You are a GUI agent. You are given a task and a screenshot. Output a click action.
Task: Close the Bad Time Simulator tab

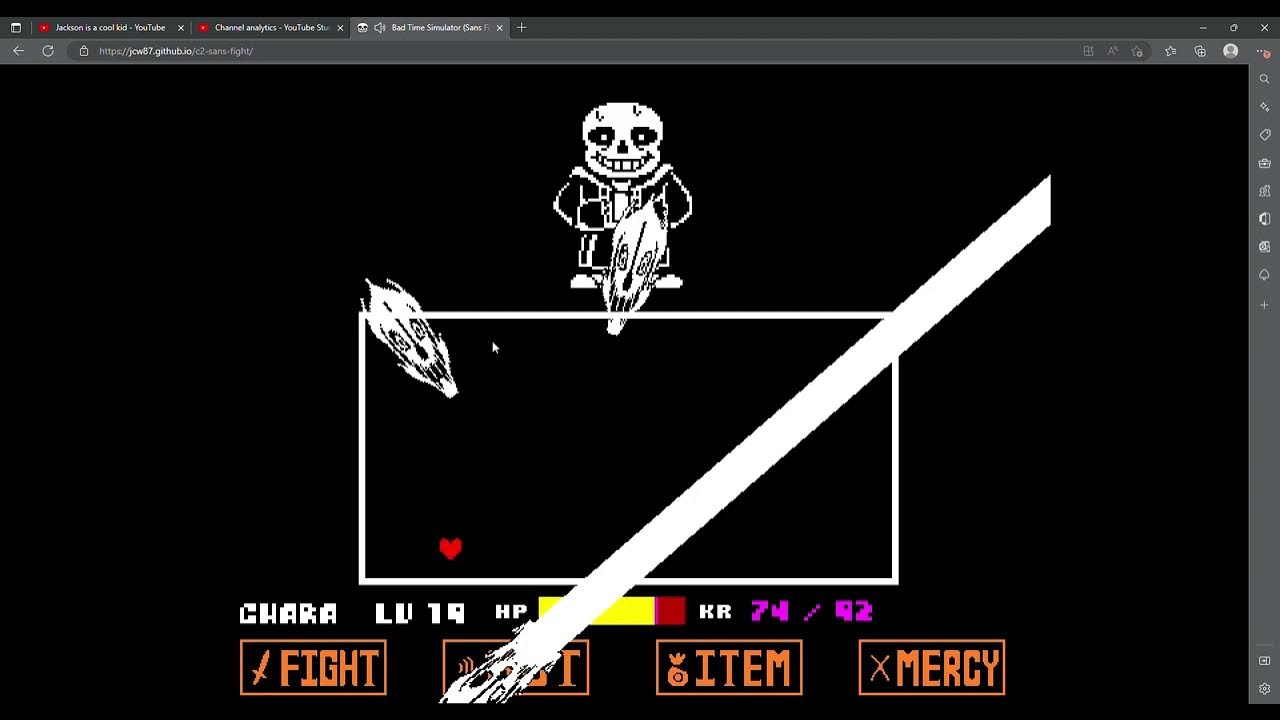click(500, 28)
